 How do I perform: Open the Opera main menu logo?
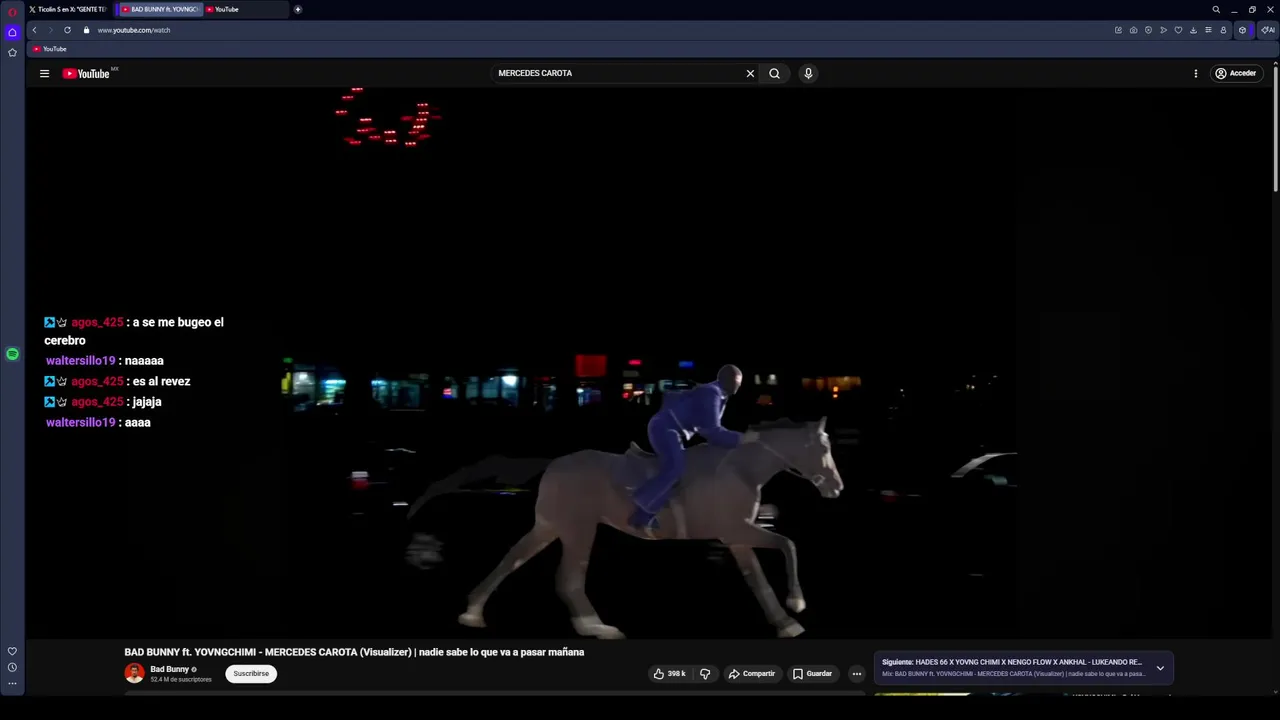pos(12,12)
